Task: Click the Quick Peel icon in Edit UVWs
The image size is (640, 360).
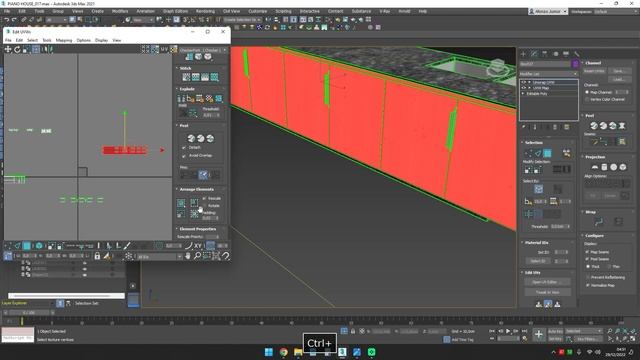Action: coord(191,138)
